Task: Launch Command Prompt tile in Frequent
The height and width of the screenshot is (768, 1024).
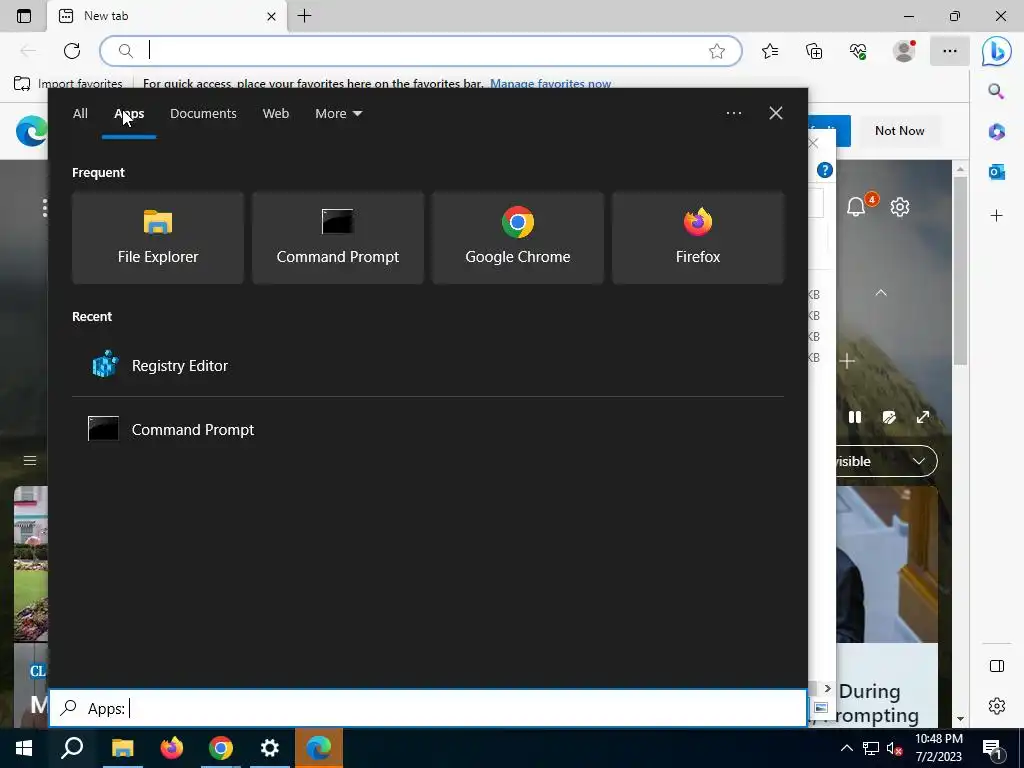Action: pyautogui.click(x=338, y=238)
